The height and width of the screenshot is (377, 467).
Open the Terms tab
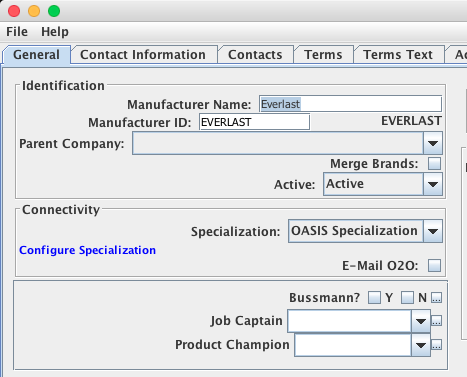[323, 55]
